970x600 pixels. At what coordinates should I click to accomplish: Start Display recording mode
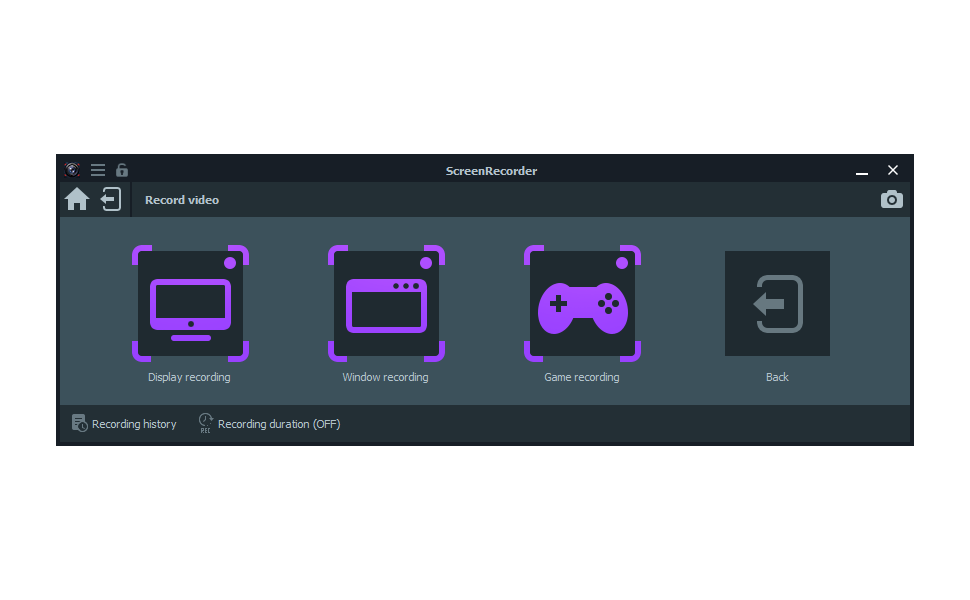point(191,303)
